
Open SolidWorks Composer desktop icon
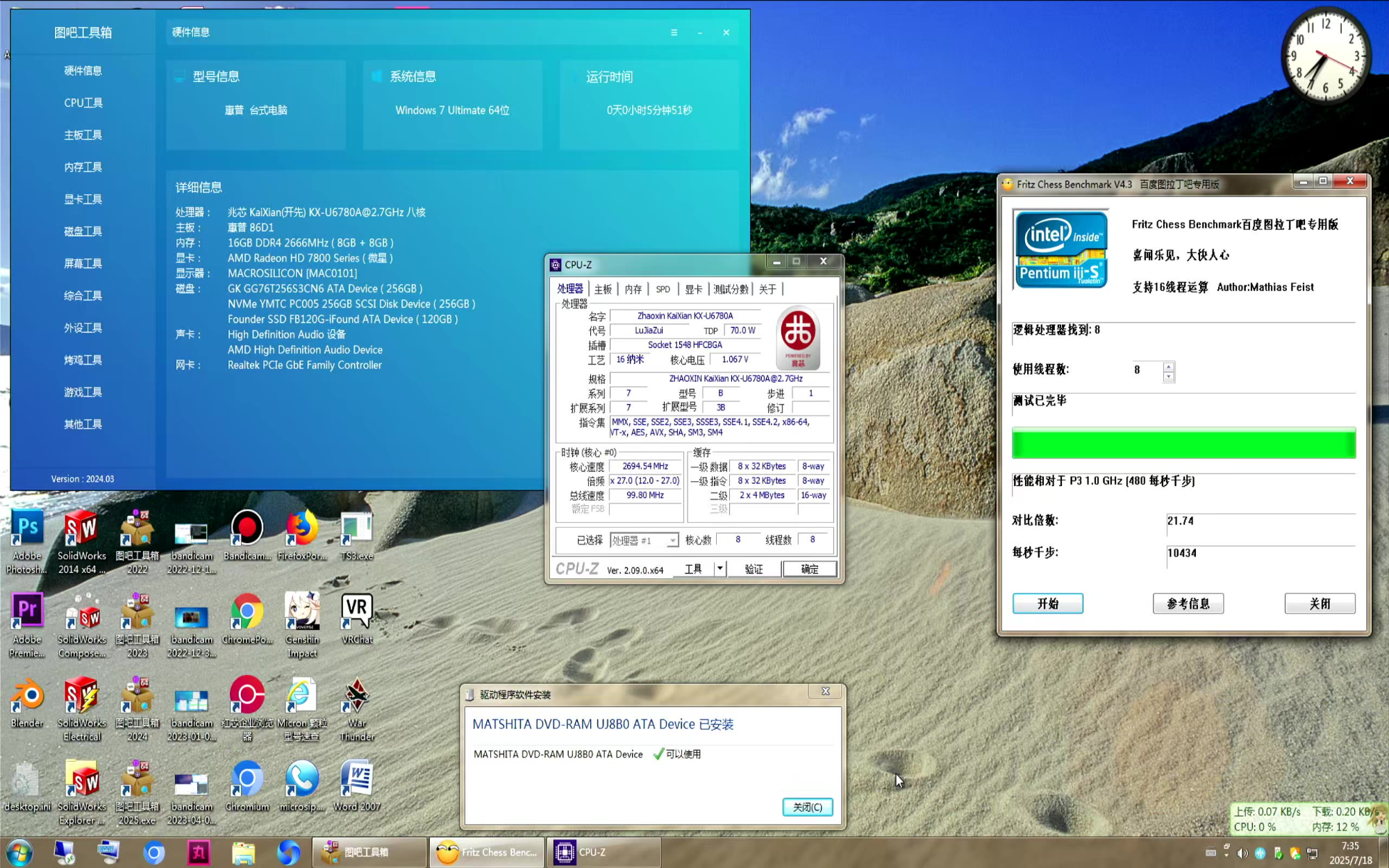82,625
